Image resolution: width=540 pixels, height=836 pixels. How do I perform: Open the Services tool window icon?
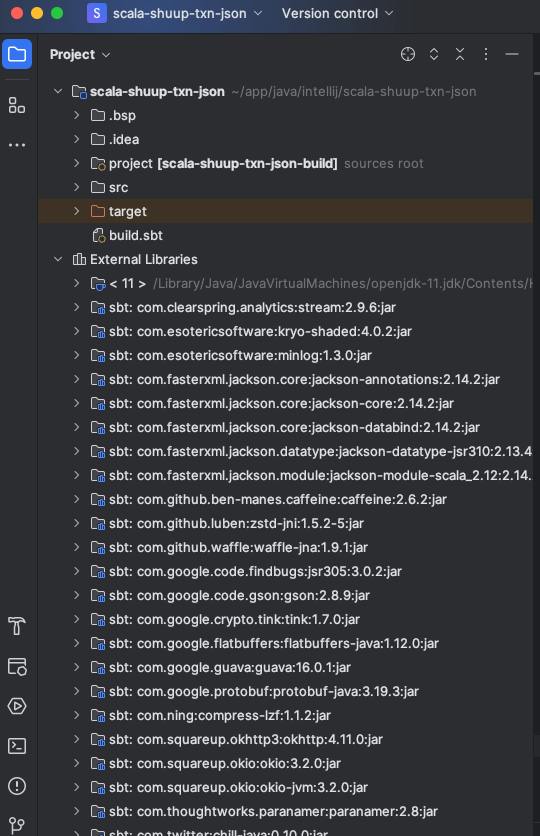[x=17, y=706]
